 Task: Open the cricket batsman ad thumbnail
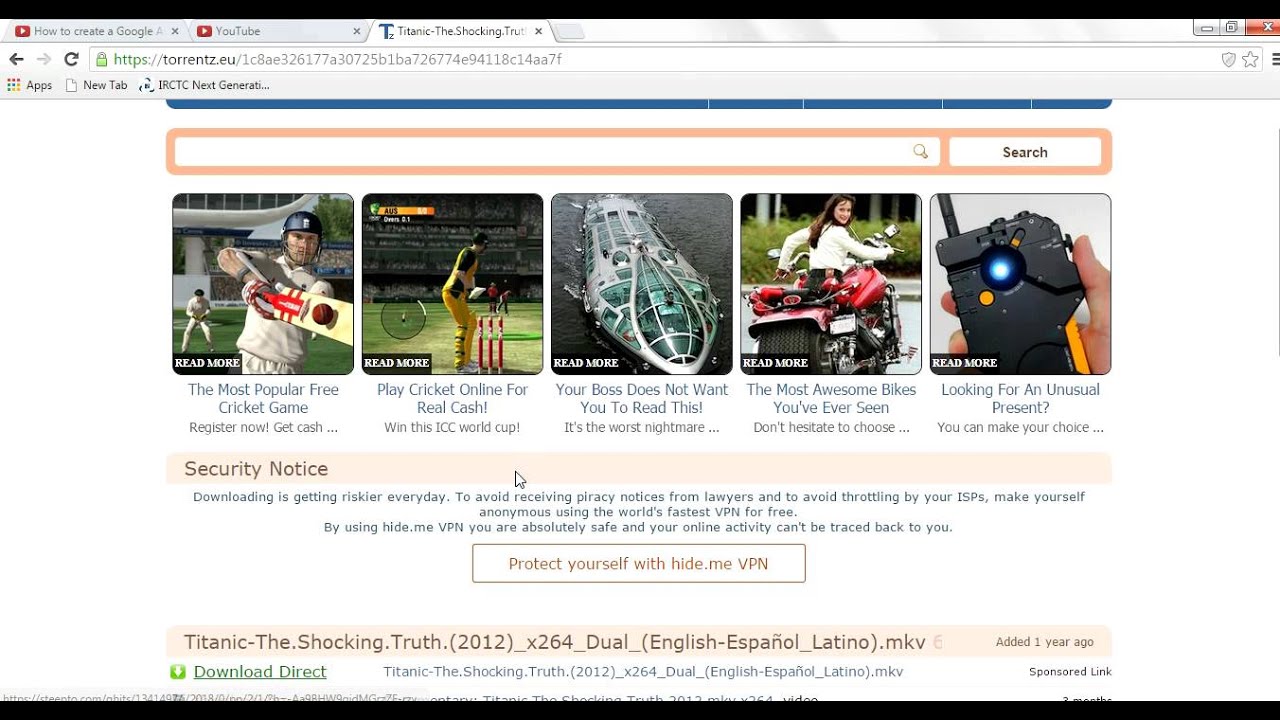tap(263, 284)
